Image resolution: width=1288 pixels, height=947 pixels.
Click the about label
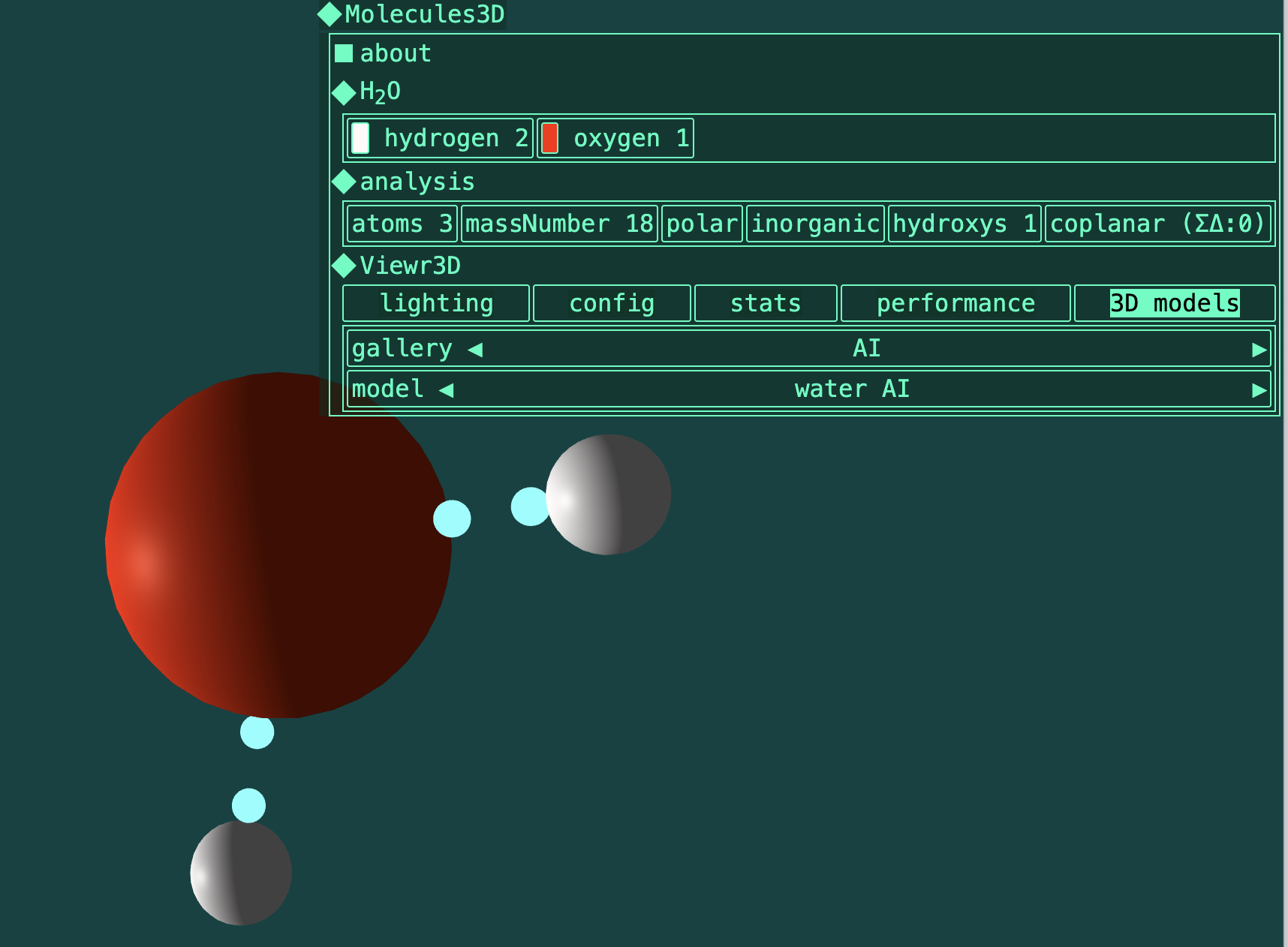(x=396, y=53)
